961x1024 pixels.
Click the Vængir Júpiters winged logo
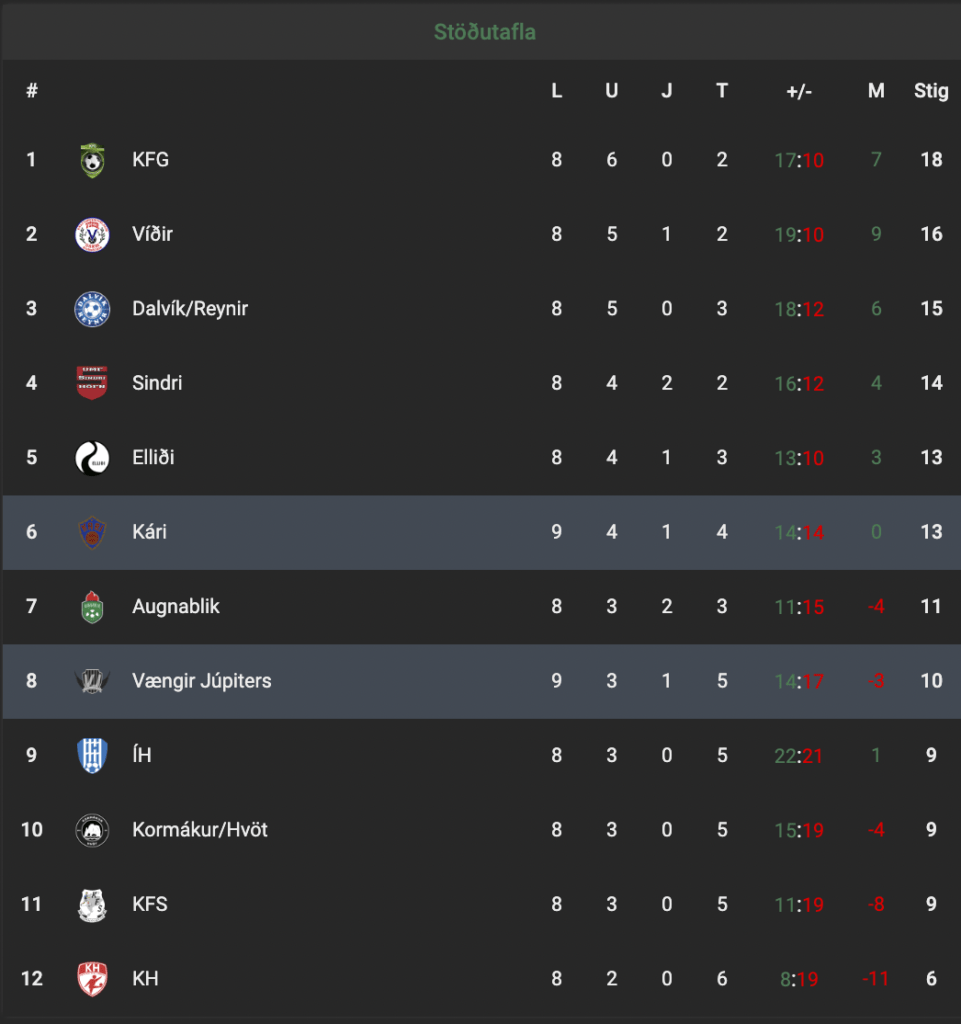92,681
